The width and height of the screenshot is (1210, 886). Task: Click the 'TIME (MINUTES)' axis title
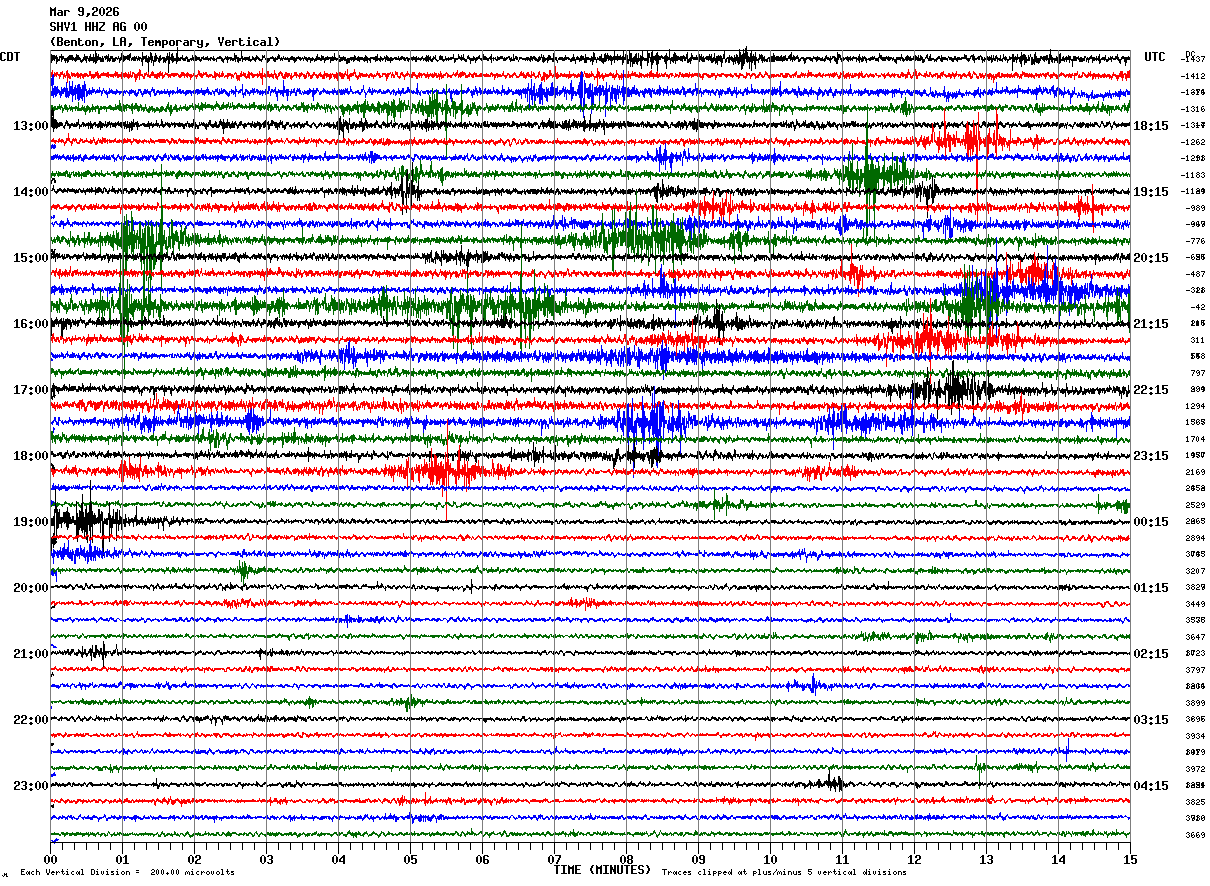point(602,870)
